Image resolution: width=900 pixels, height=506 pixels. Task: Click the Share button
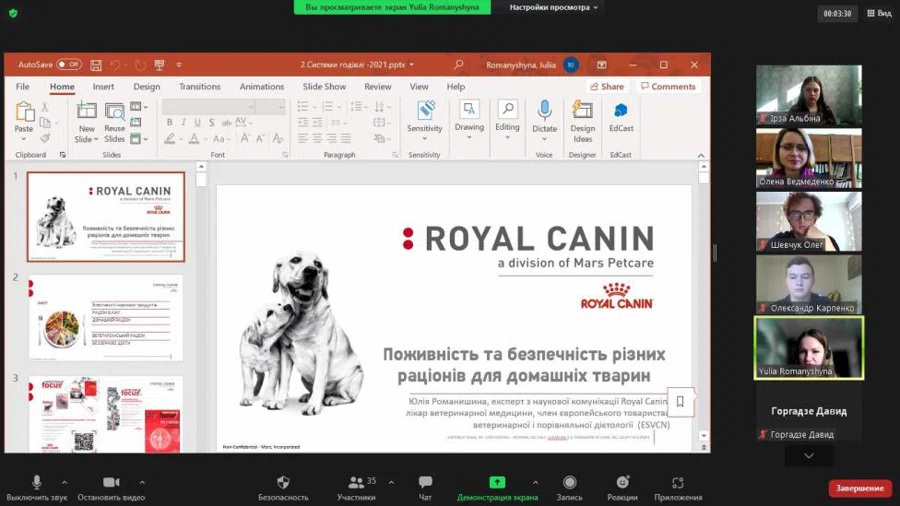[607, 87]
